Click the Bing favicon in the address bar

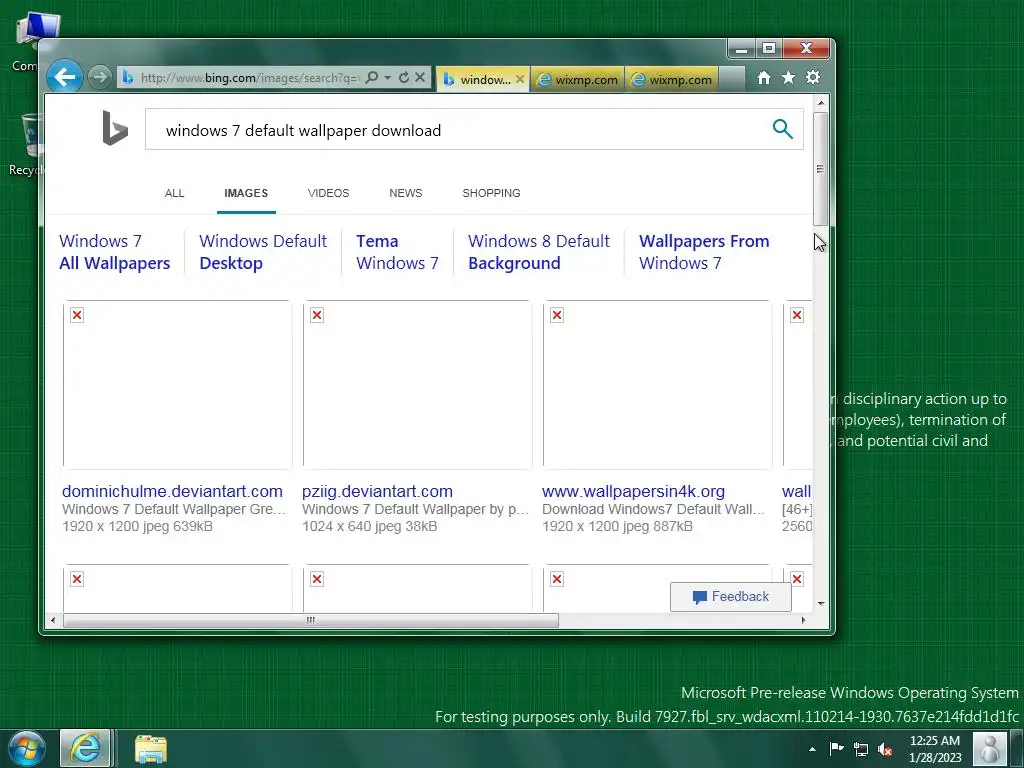(128, 78)
